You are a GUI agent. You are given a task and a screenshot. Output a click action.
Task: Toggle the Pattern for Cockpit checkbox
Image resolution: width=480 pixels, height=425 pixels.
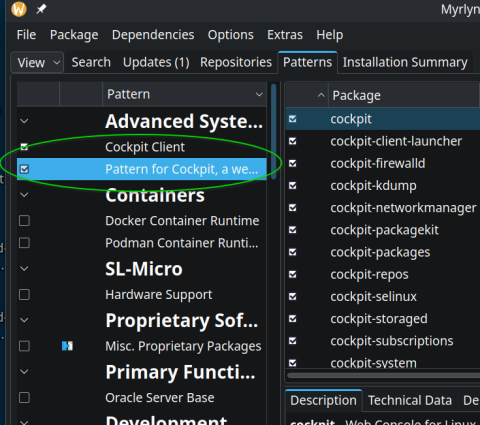click(24, 169)
